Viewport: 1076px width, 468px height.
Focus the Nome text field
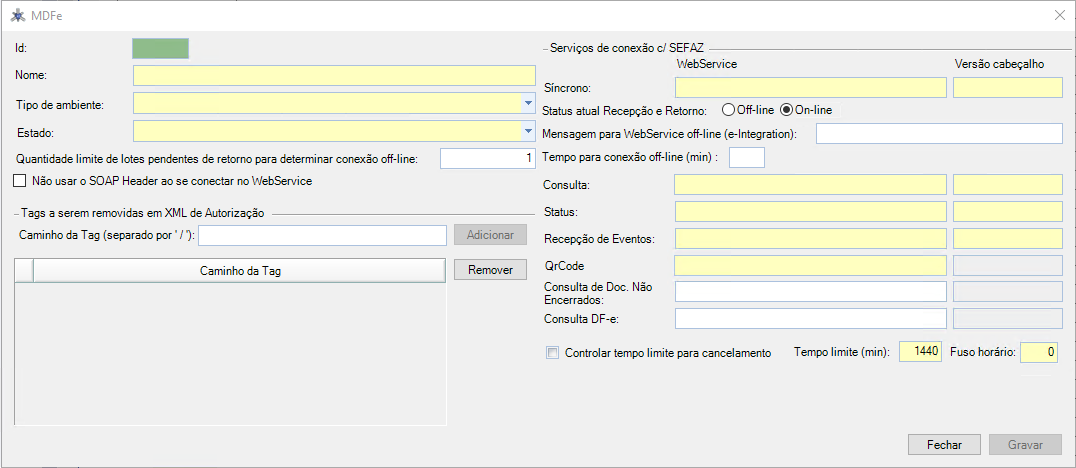tap(334, 76)
